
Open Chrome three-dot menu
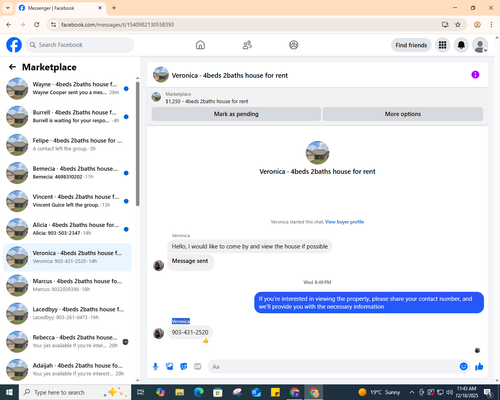pos(491,25)
